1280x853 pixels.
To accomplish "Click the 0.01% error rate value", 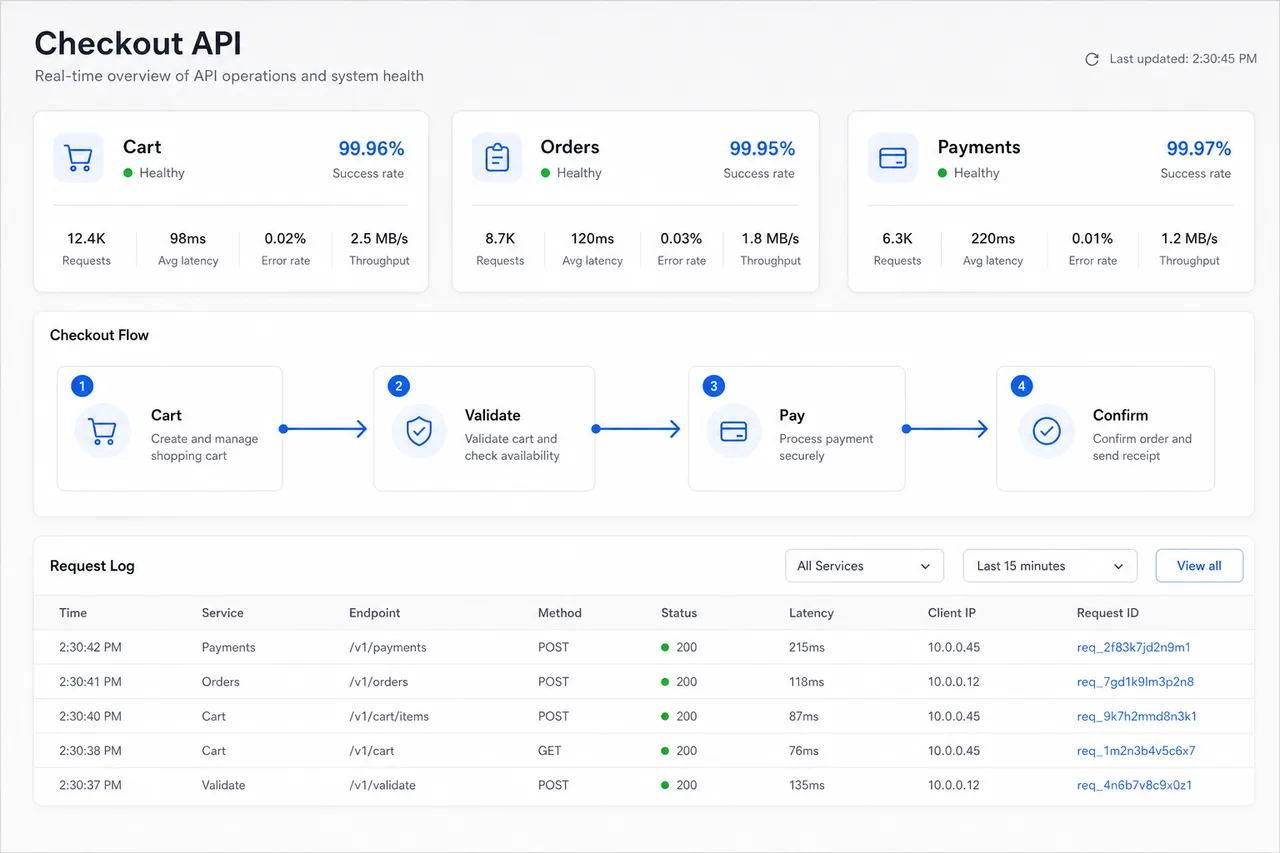I will (1092, 239).
